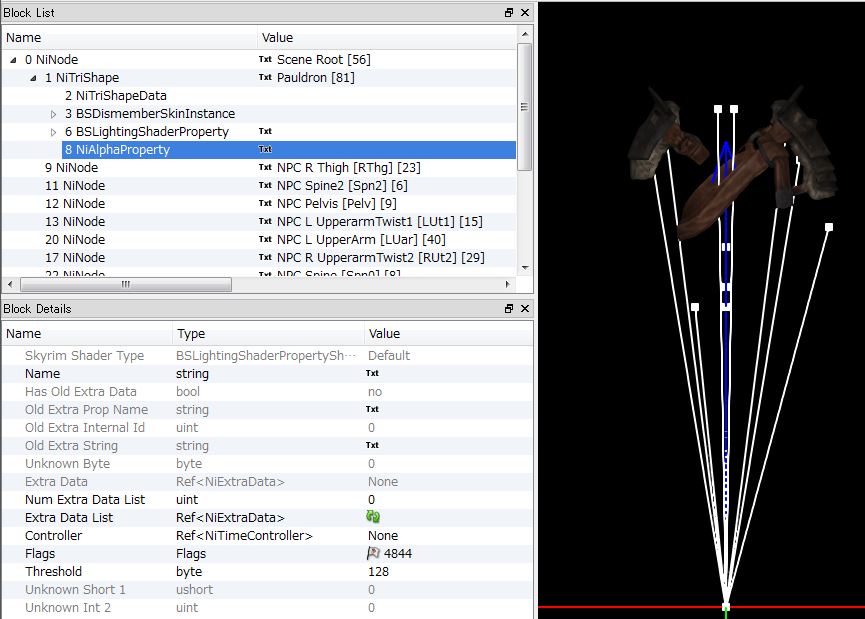This screenshot has width=865, height=619.
Task: Click Txt icon beside NPC L UpperarmTwist1
Action: pos(265,221)
